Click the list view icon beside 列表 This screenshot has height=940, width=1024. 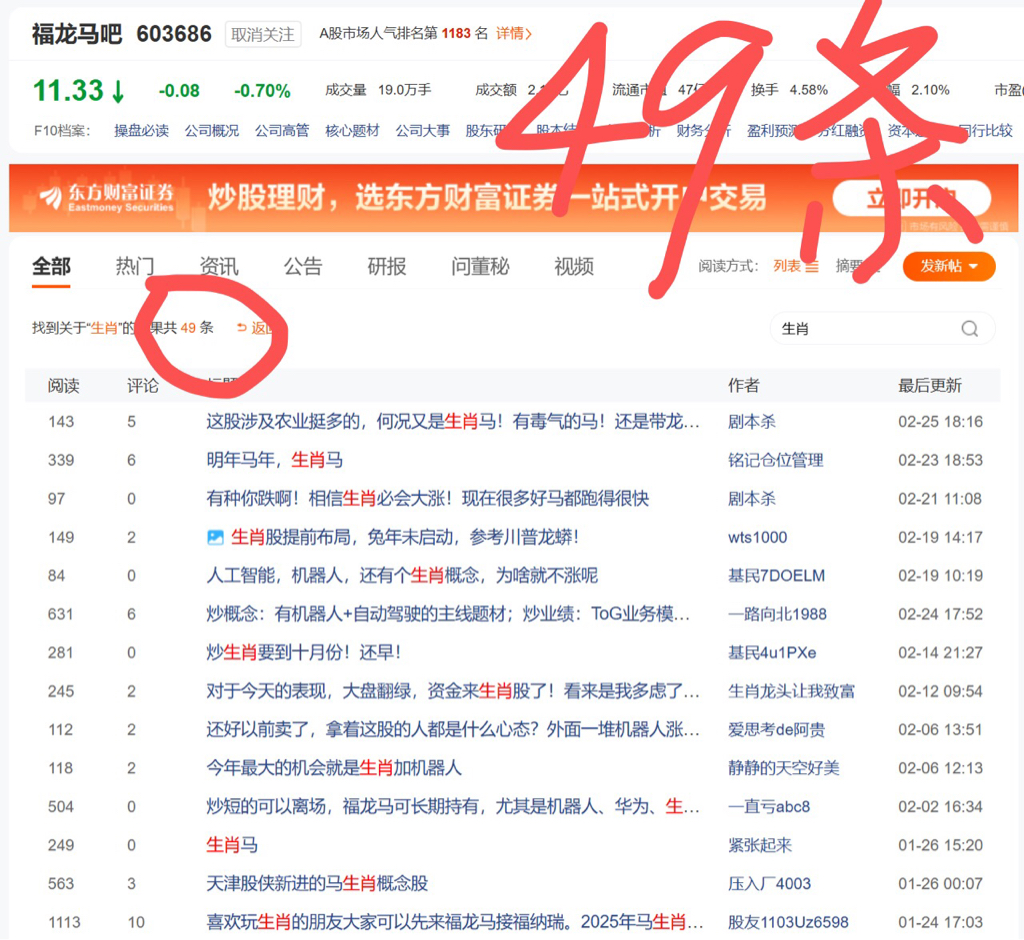tap(812, 267)
